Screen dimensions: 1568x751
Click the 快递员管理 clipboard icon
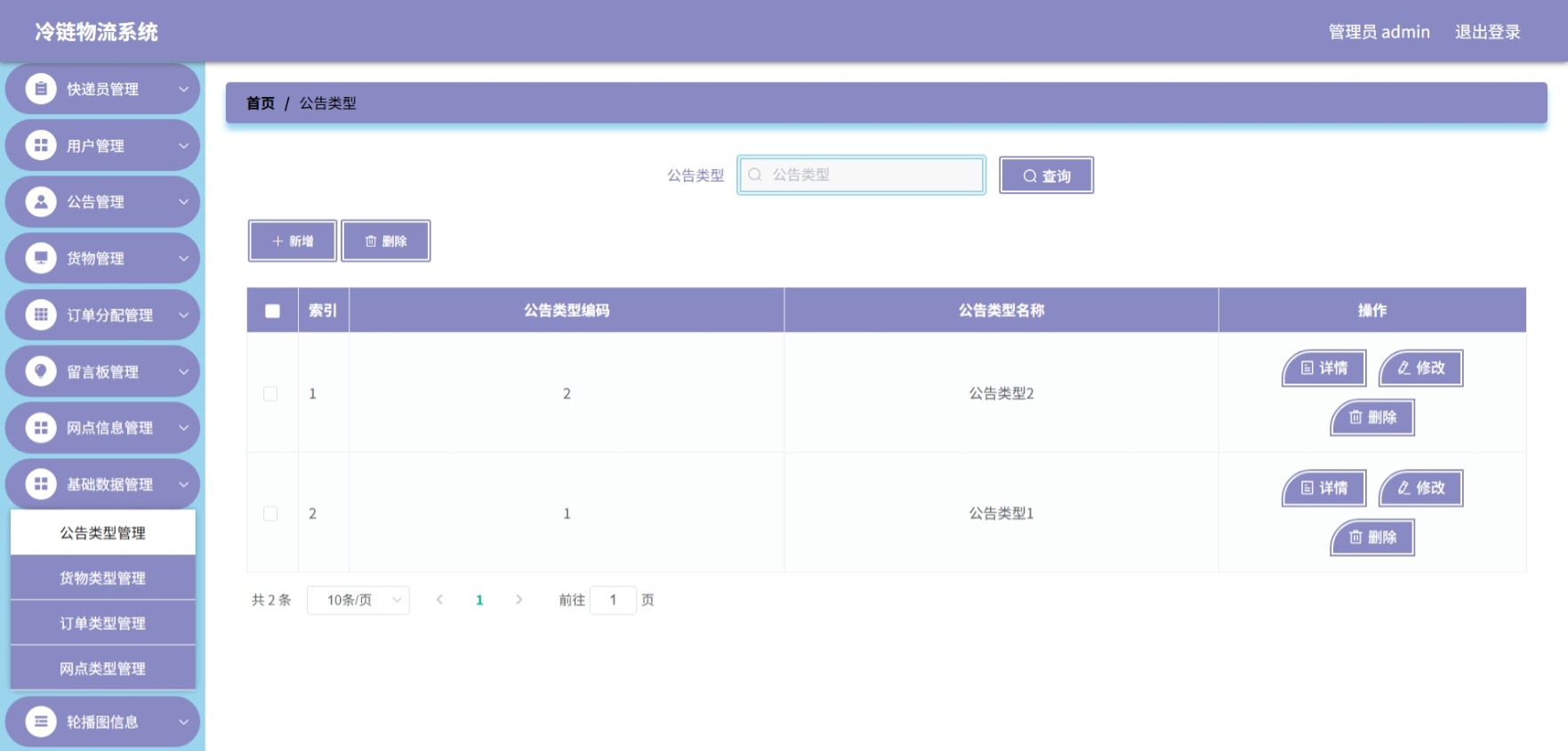tap(41, 89)
